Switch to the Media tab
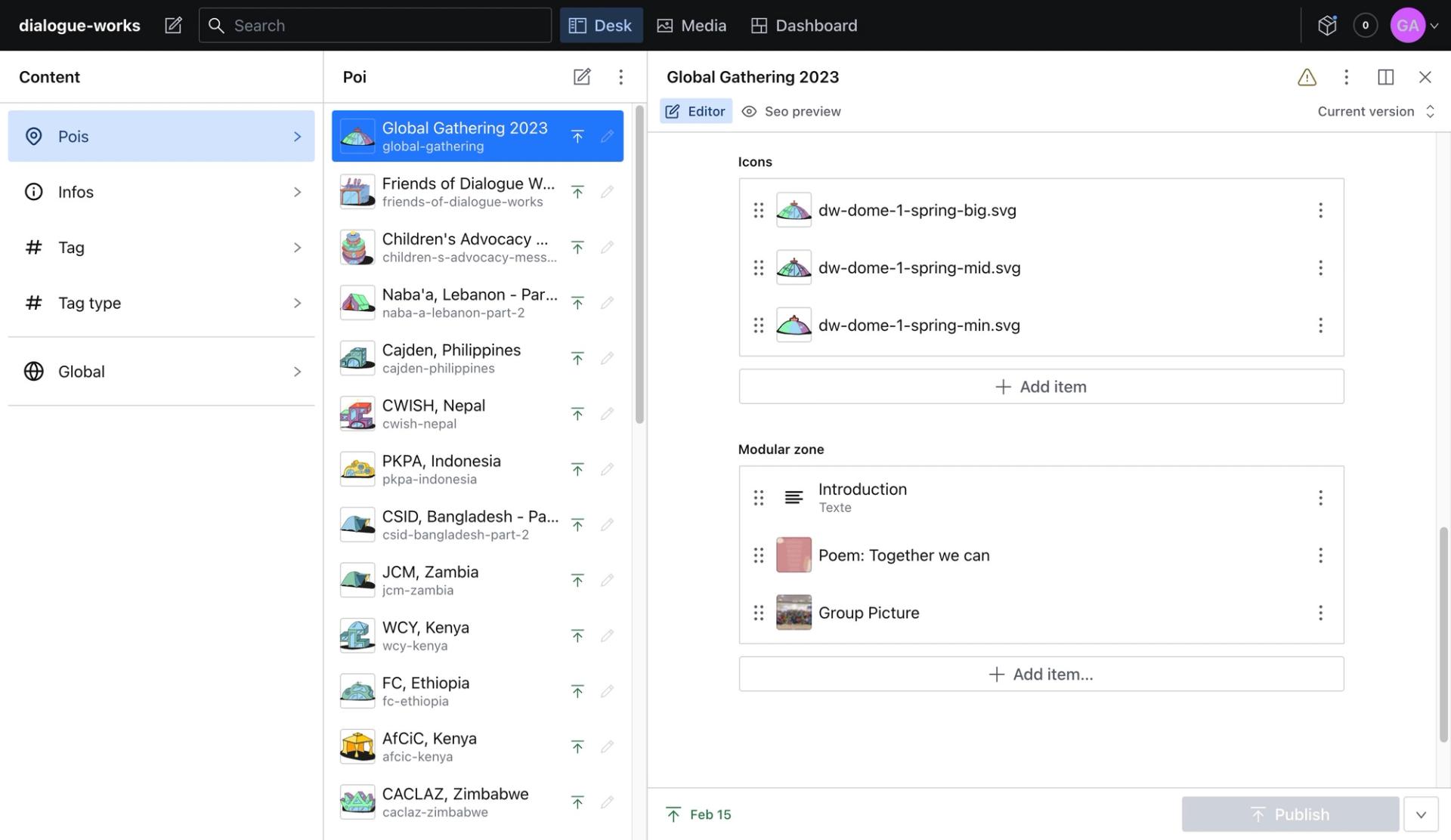The image size is (1451, 840). (691, 26)
